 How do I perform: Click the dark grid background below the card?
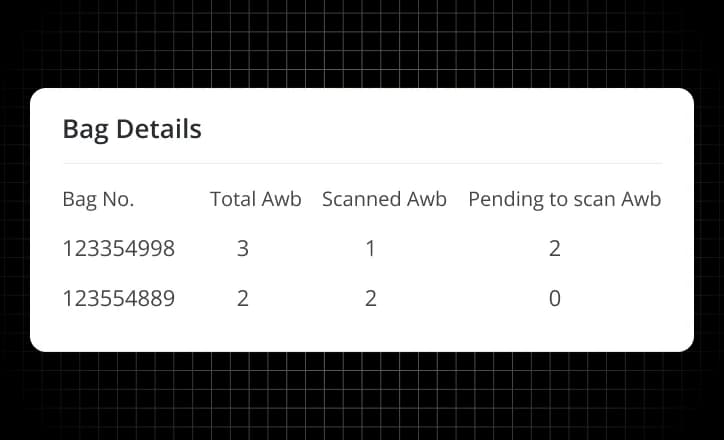coord(362,396)
